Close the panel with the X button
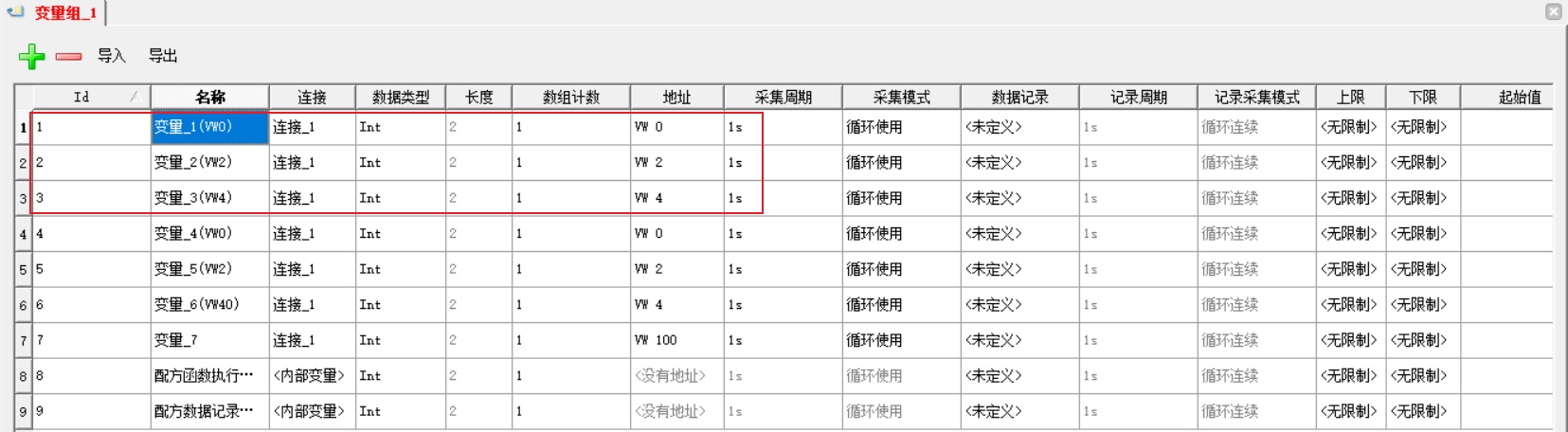The image size is (1568, 432). pos(1554,11)
